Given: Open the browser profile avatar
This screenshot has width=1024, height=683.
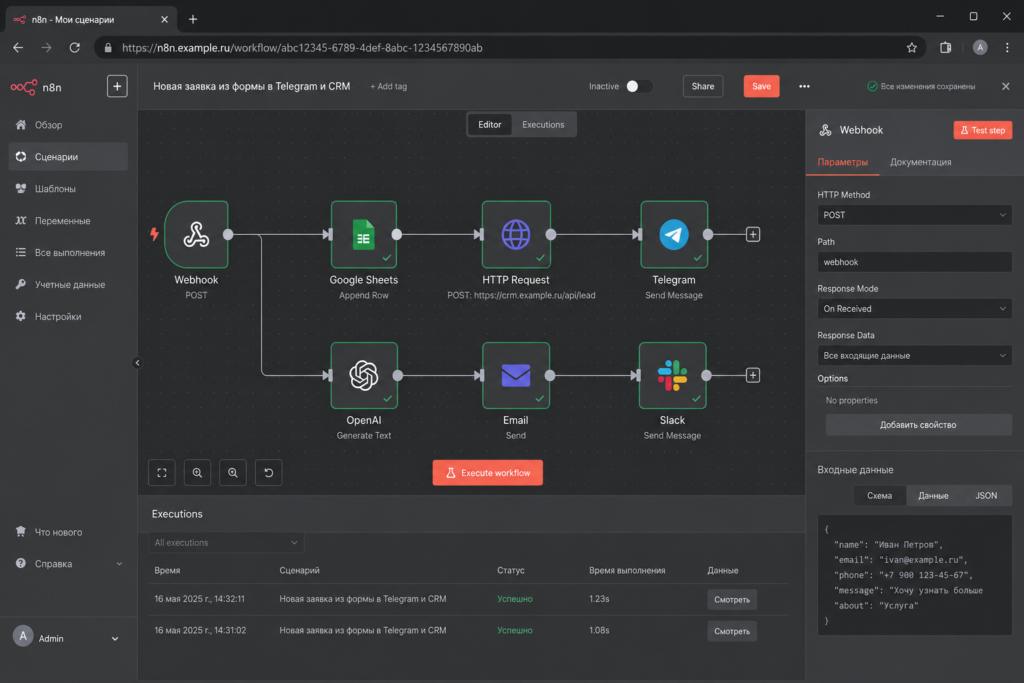Looking at the screenshot, I should (x=980, y=48).
